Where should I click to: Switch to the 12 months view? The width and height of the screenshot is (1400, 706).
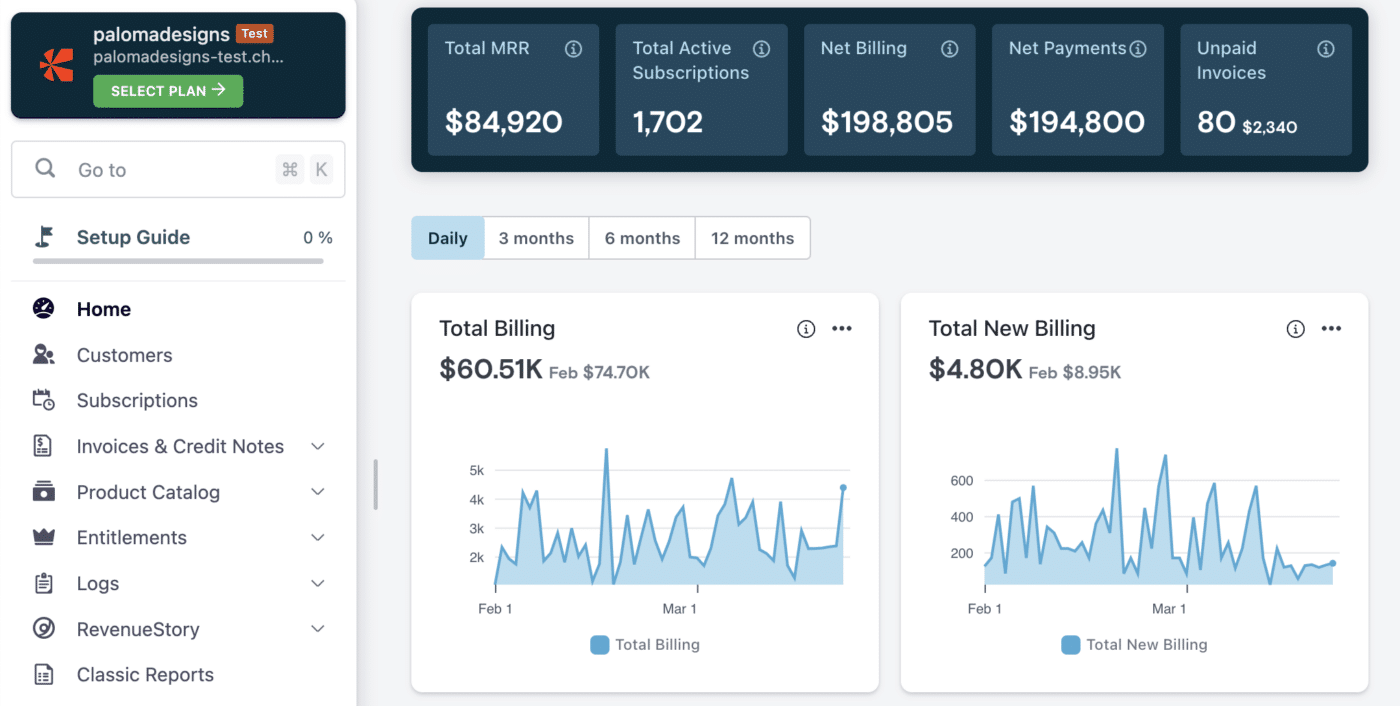click(752, 238)
